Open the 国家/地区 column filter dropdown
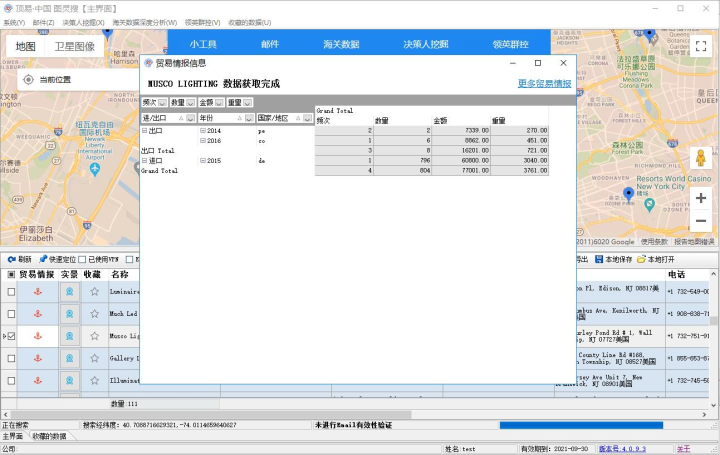Screen dimensions: 720x455 pos(307,118)
